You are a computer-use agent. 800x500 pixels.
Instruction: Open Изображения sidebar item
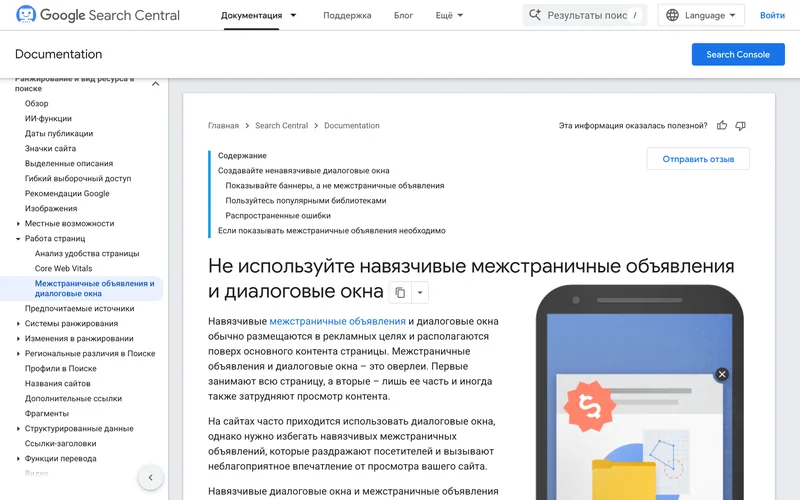tap(51, 208)
